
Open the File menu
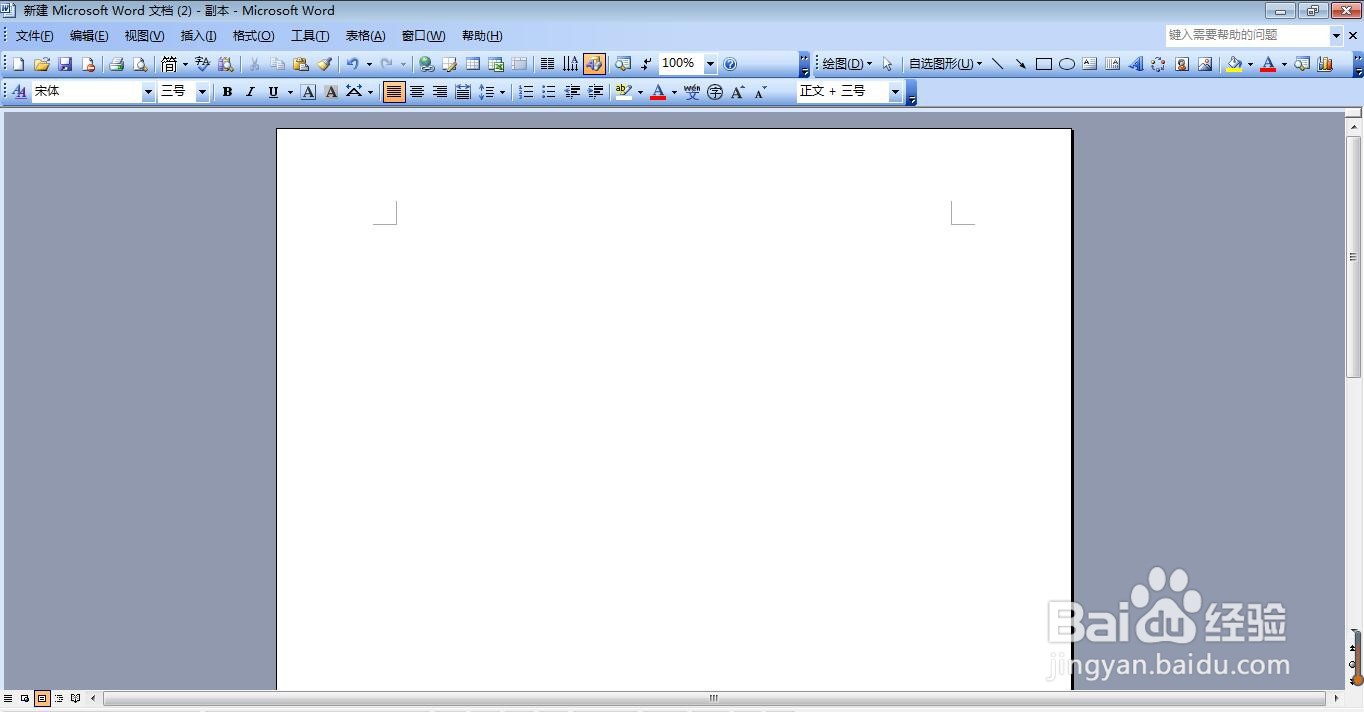[x=34, y=36]
